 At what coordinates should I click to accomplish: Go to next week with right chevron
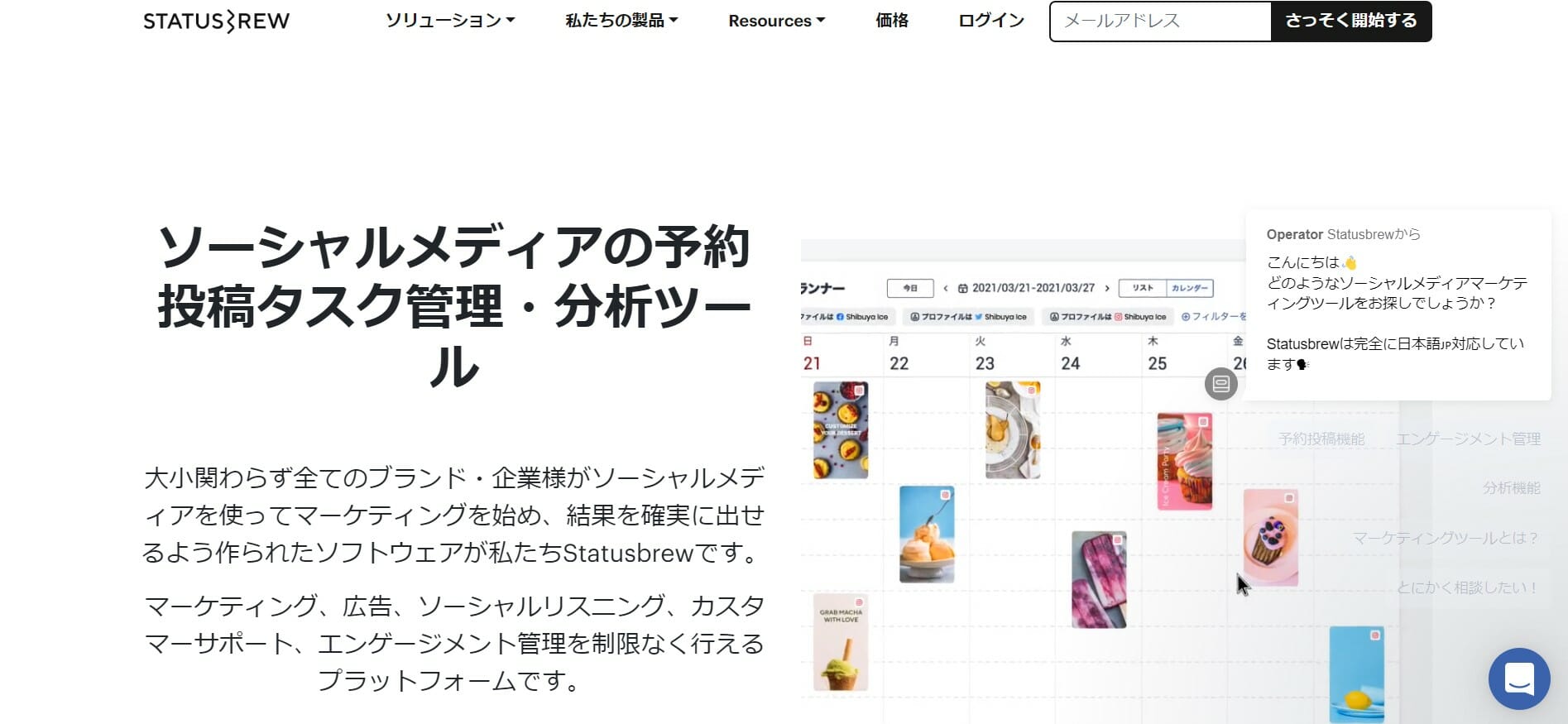click(x=1107, y=288)
